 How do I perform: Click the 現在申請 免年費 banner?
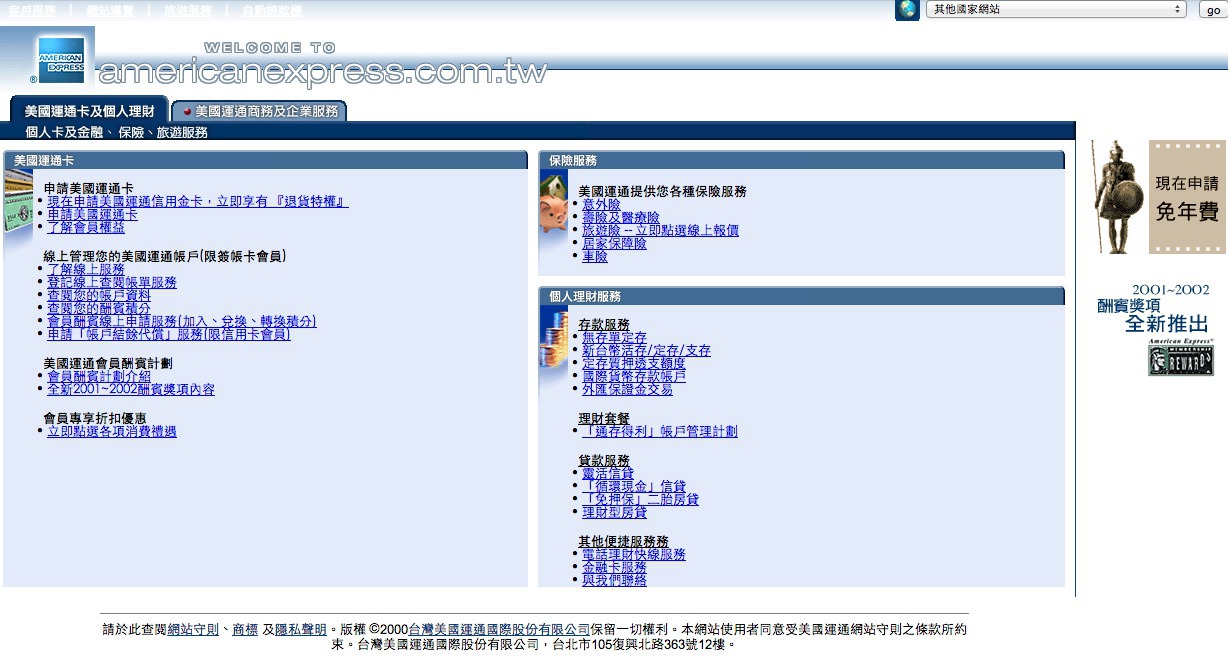click(x=1186, y=197)
